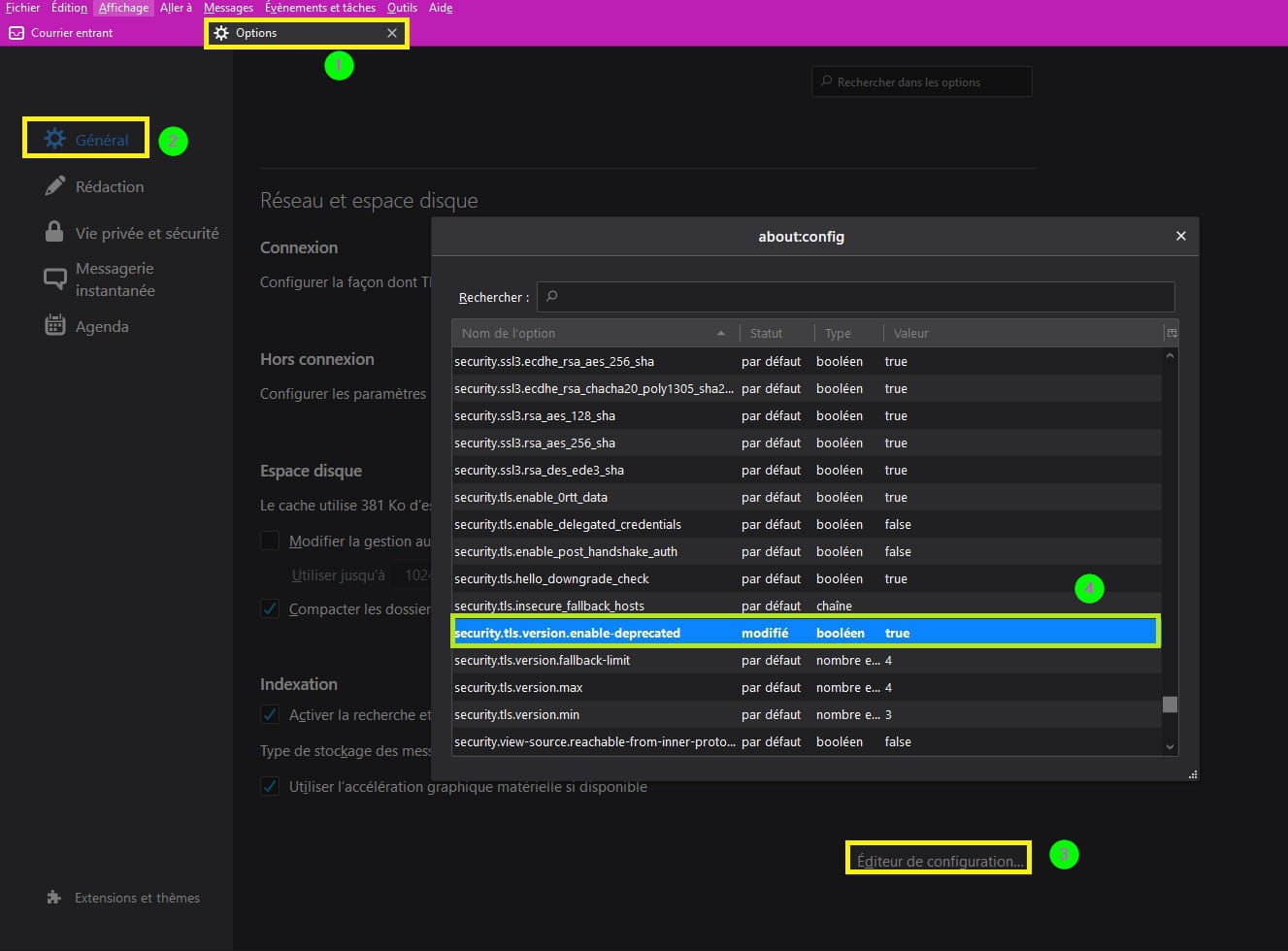Open the Édition menu
1288x951 pixels.
pyautogui.click(x=69, y=8)
